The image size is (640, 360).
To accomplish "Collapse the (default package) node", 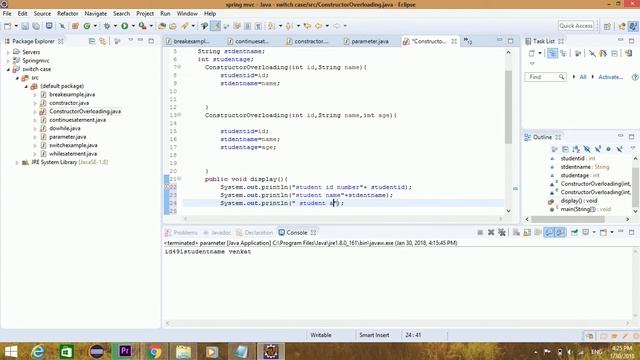I will pos(26,86).
